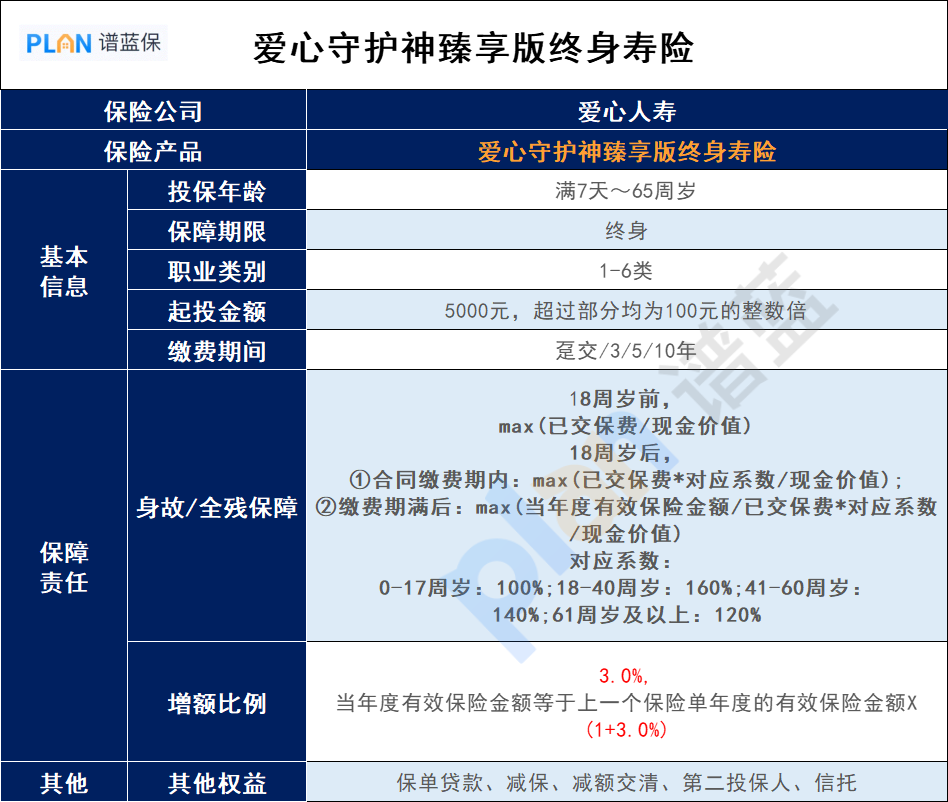
Task: Select the text 保单贷款、减保、减额交清、第二投保人、信托
Action: 626,783
